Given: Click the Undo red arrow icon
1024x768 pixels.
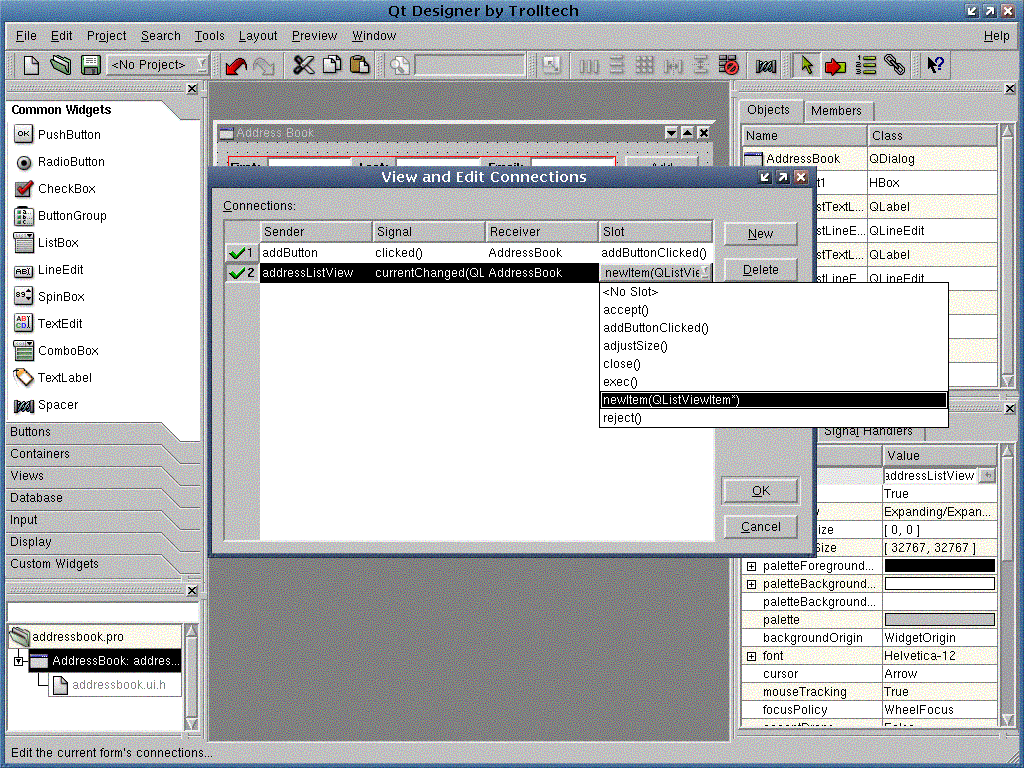Looking at the screenshot, I should [236, 65].
